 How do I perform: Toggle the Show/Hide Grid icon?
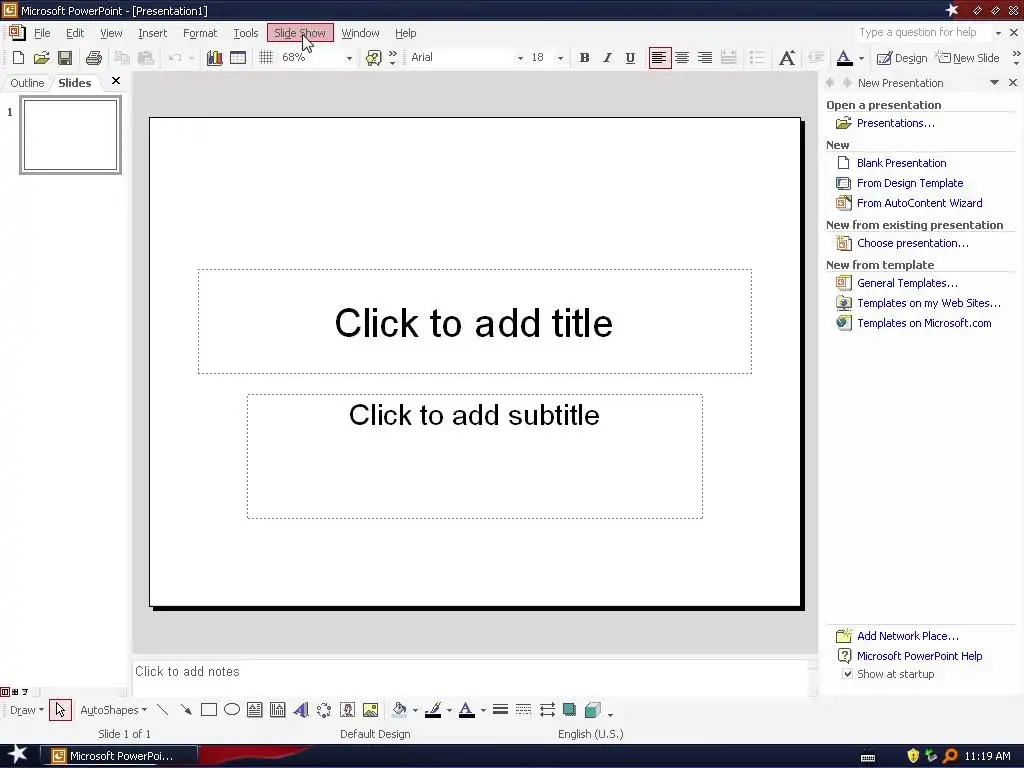[x=266, y=58]
